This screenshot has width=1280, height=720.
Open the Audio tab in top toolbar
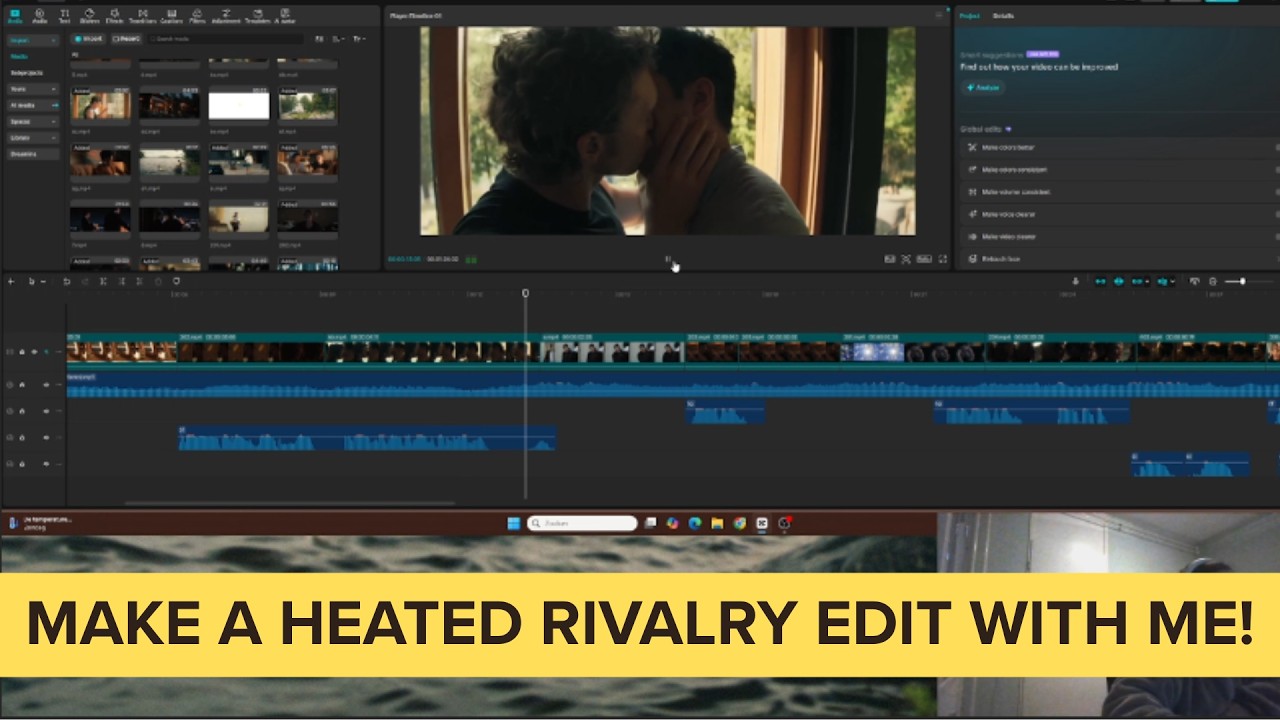40,16
